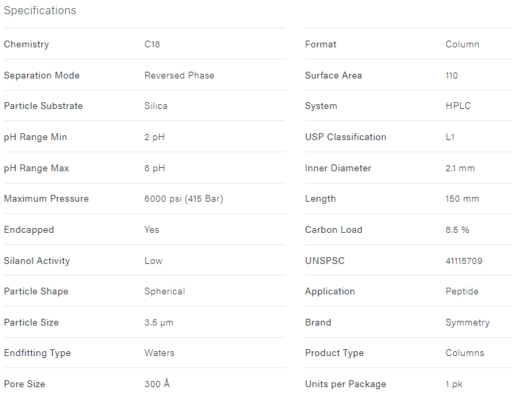Click the HPLC system value

click(458, 106)
